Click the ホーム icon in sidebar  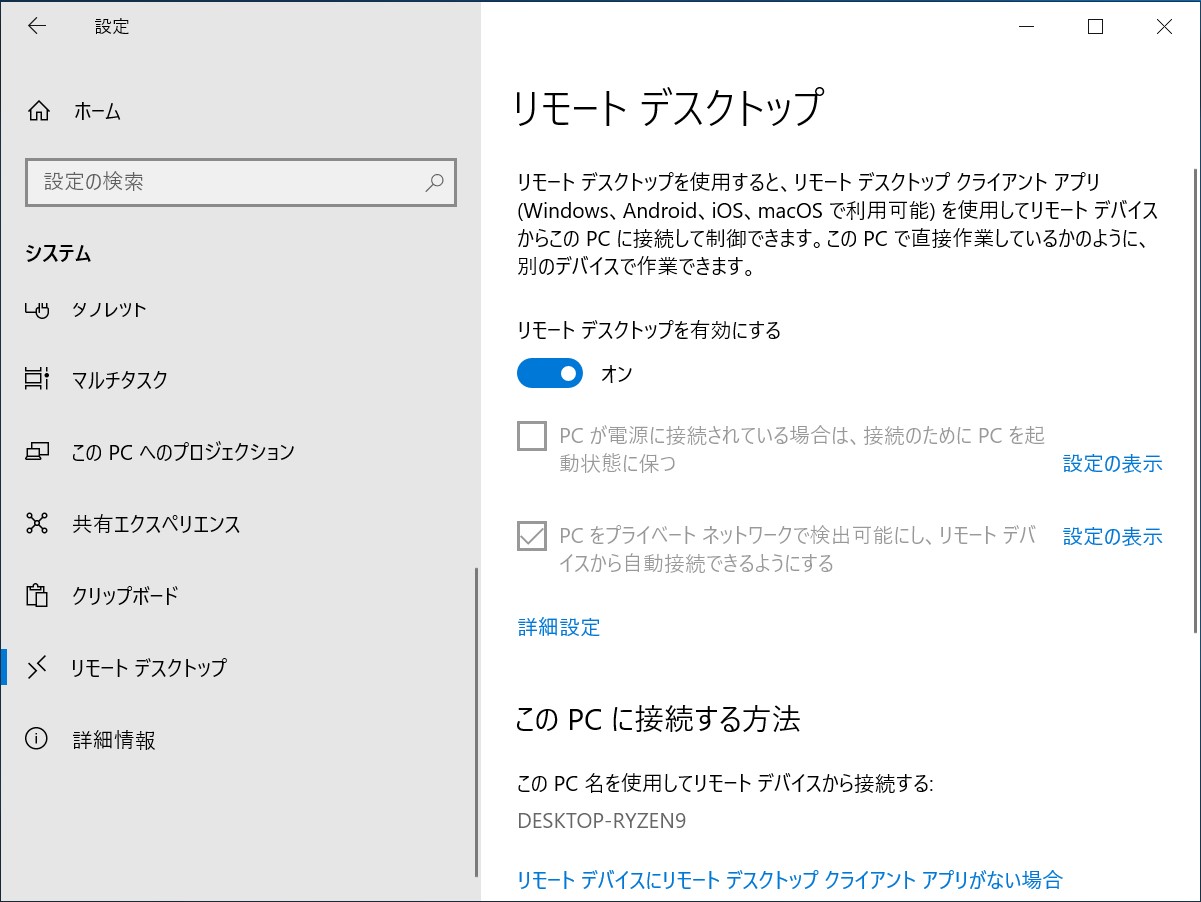[x=39, y=111]
